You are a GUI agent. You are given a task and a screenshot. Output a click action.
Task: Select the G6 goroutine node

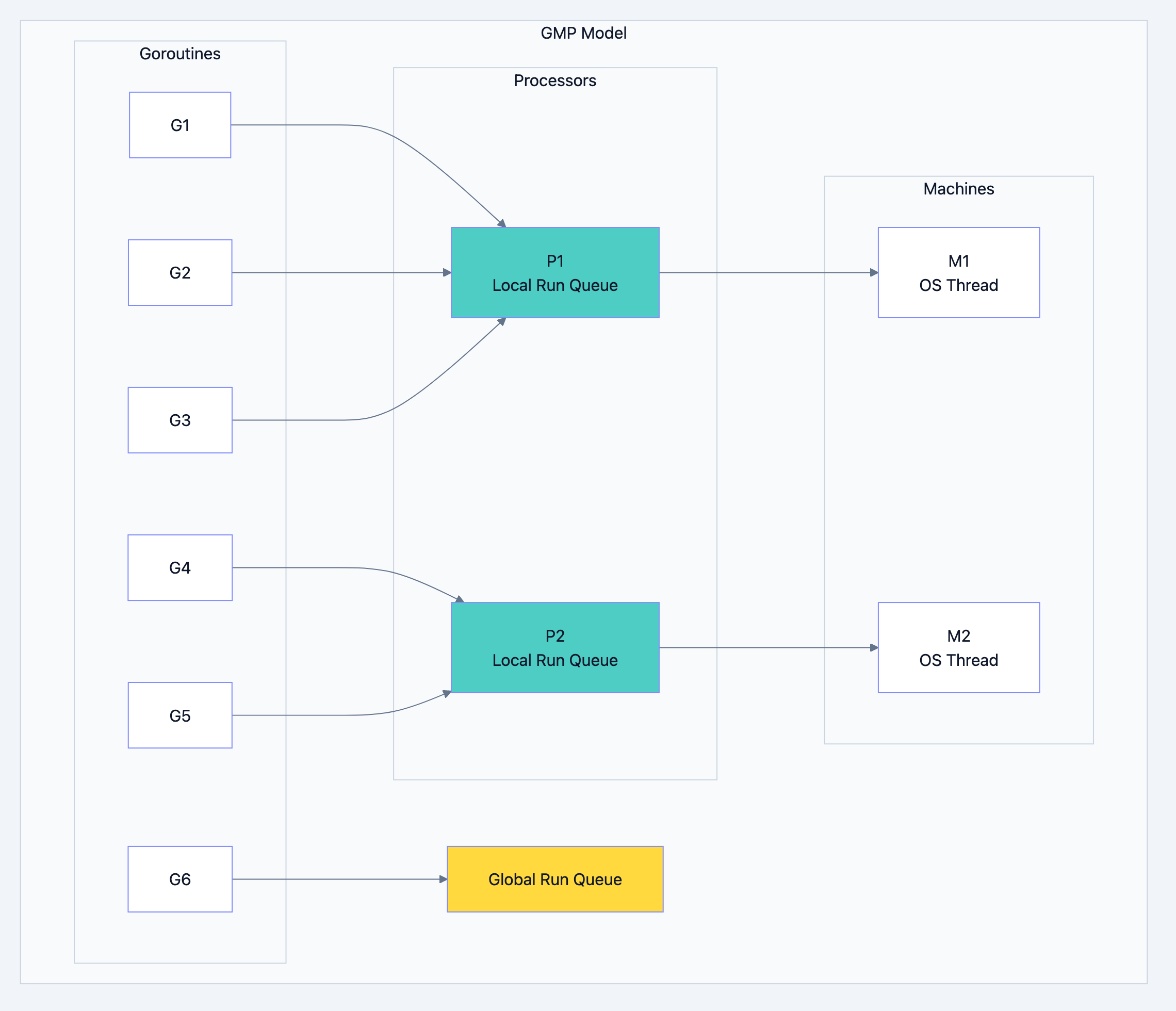click(181, 879)
